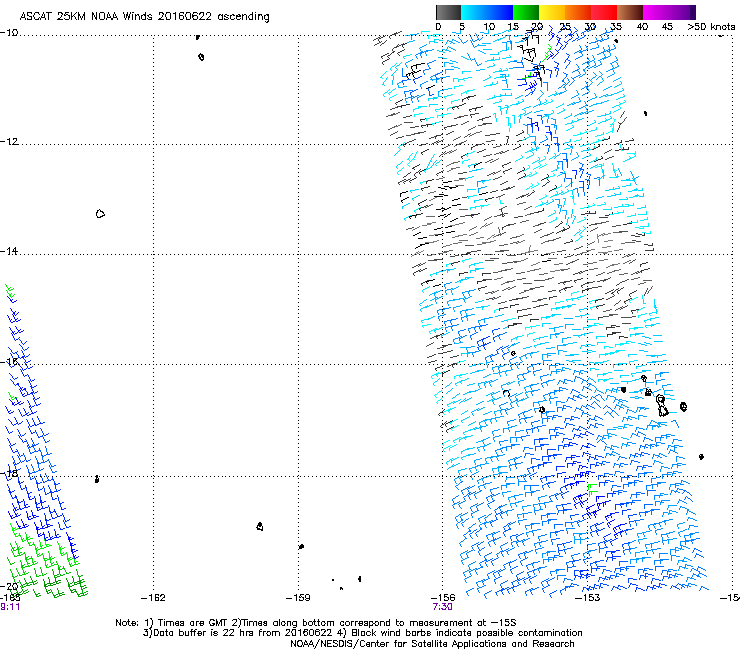Click the purple '9:11' swath time label
Screen dimensions: 740x650
coord(10,607)
